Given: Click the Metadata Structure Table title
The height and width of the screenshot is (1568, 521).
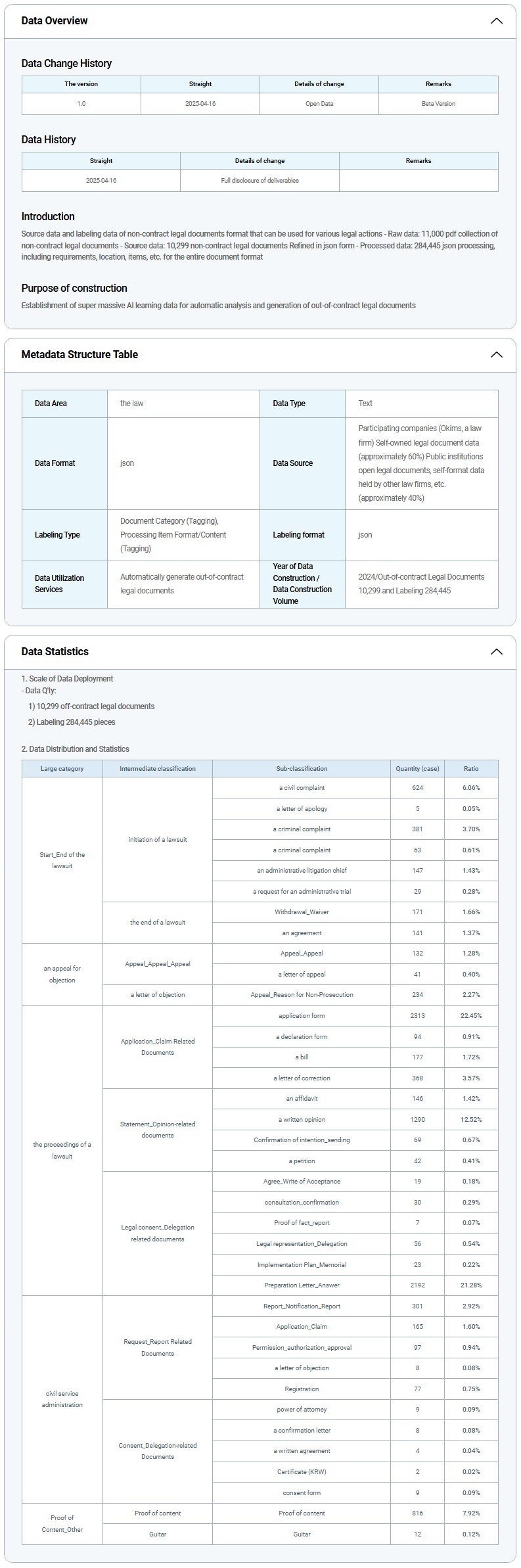Looking at the screenshot, I should [79, 355].
